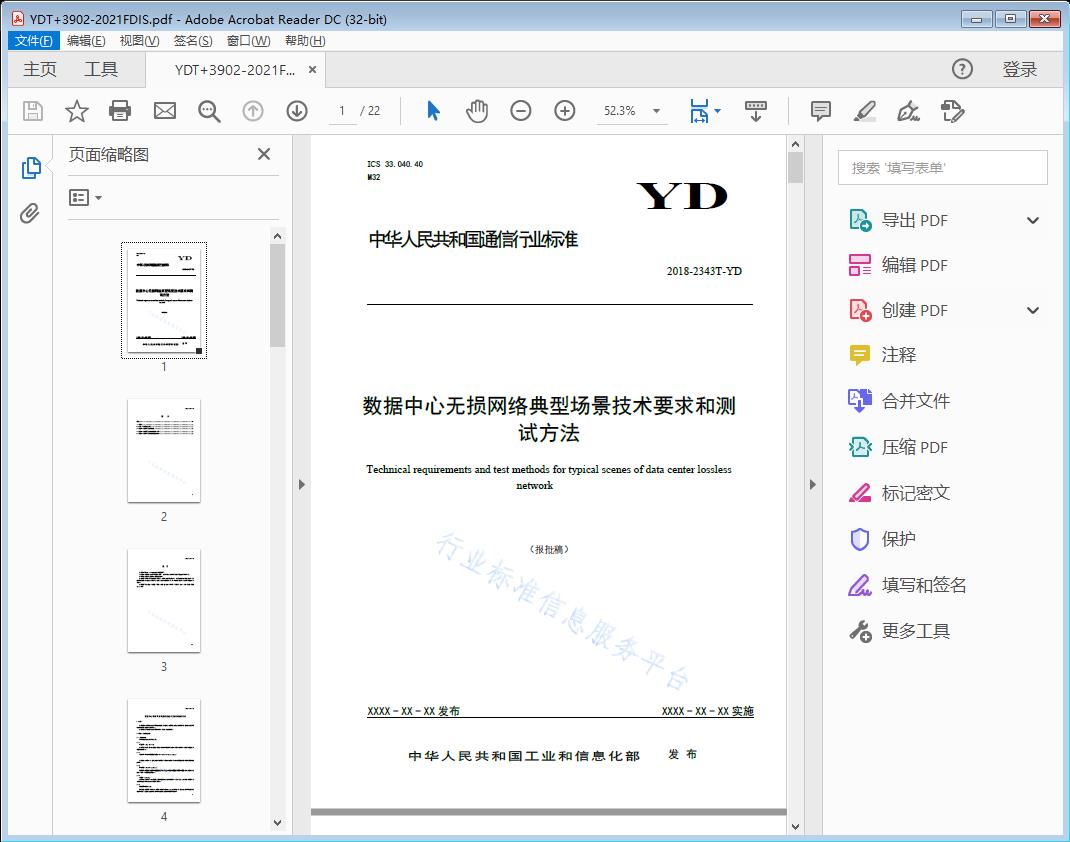Open page 3 from the thumbnail panel
The image size is (1070, 842).
[x=163, y=600]
